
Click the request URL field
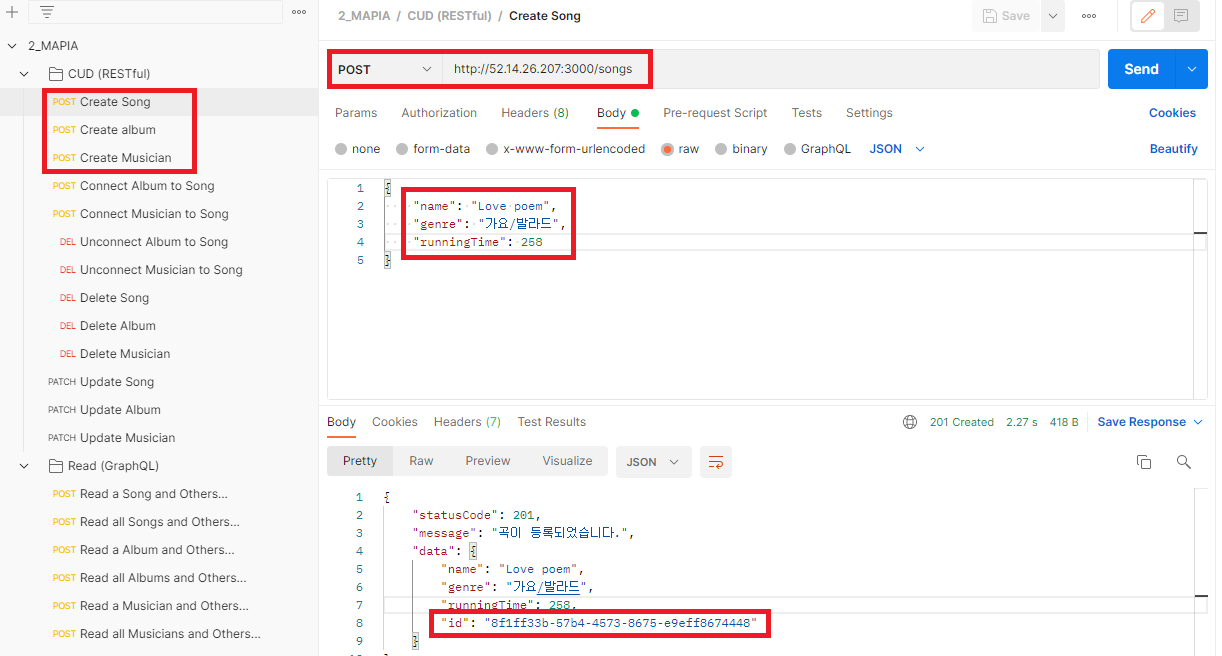[x=770, y=69]
